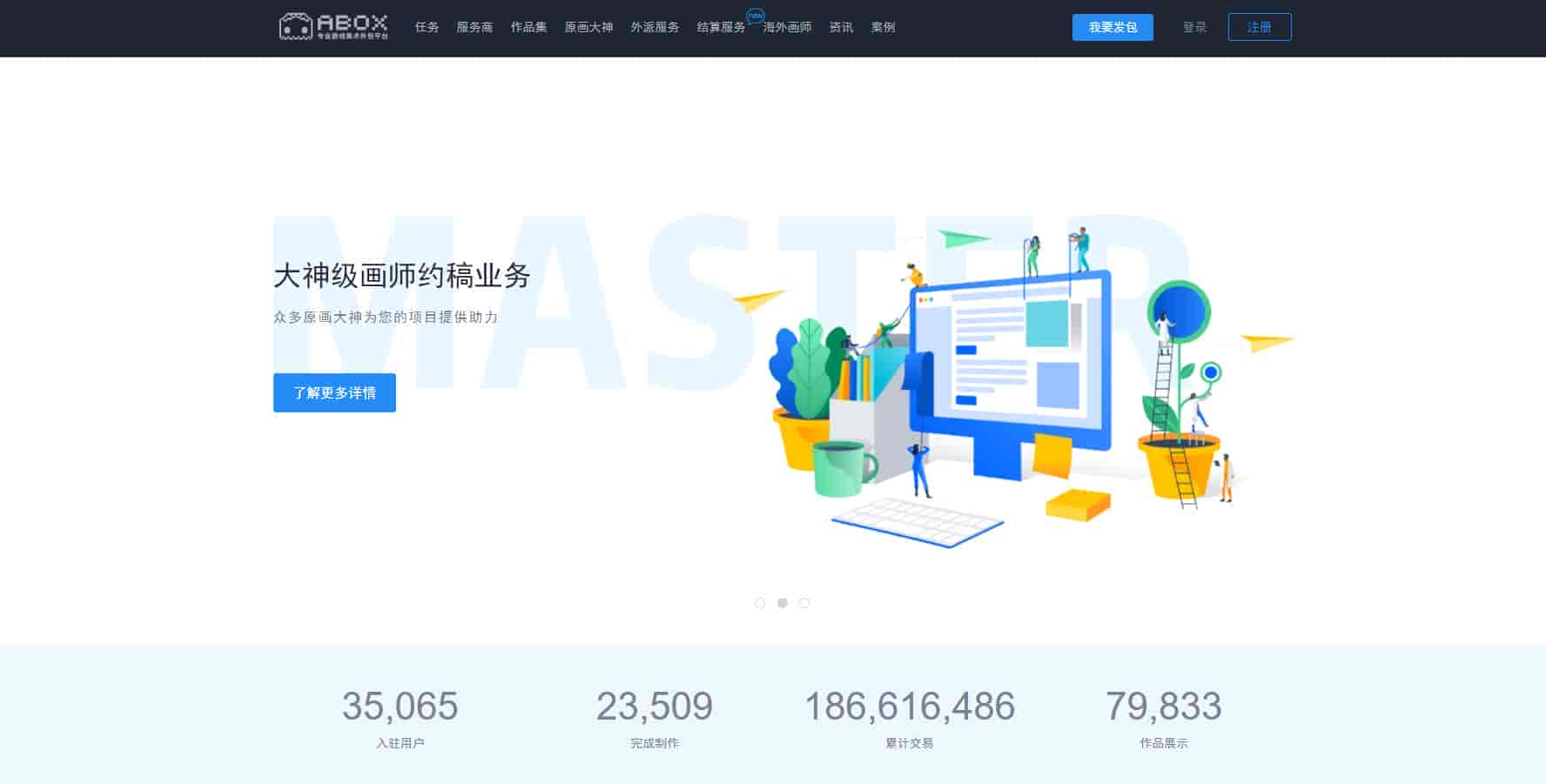Click the 我要发包 button
Image resolution: width=1546 pixels, height=784 pixels.
click(x=1112, y=27)
